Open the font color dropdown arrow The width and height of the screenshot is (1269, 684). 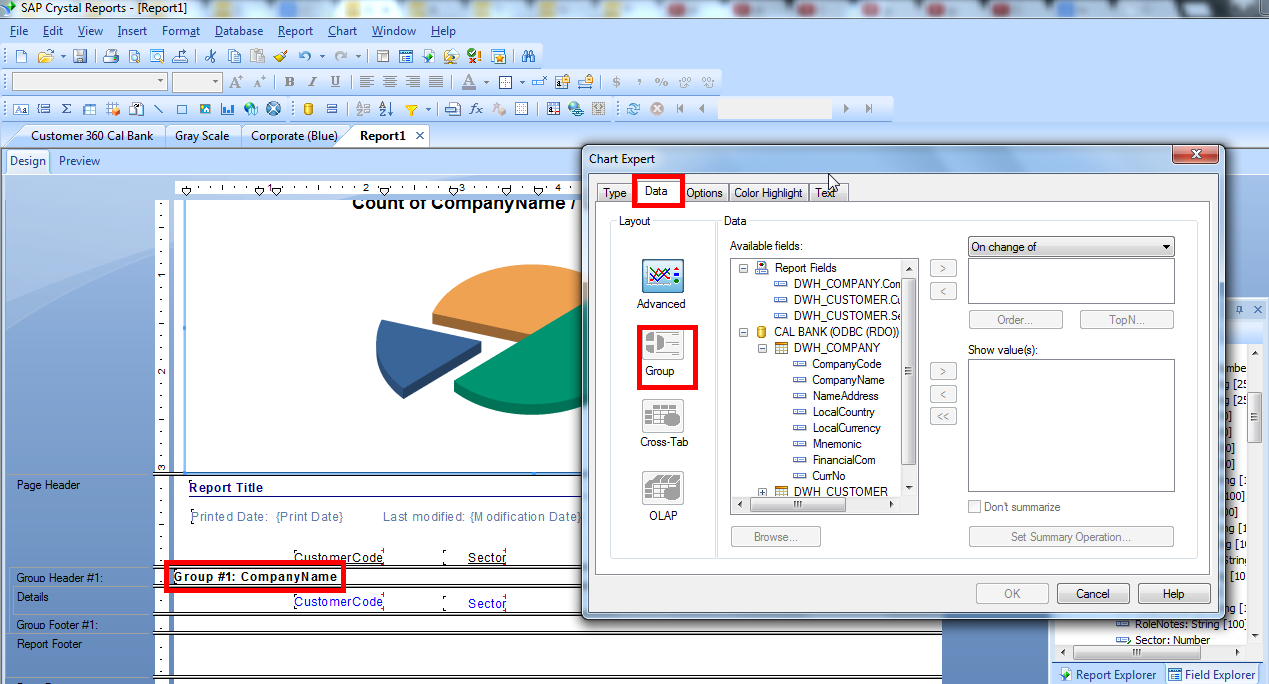486,82
